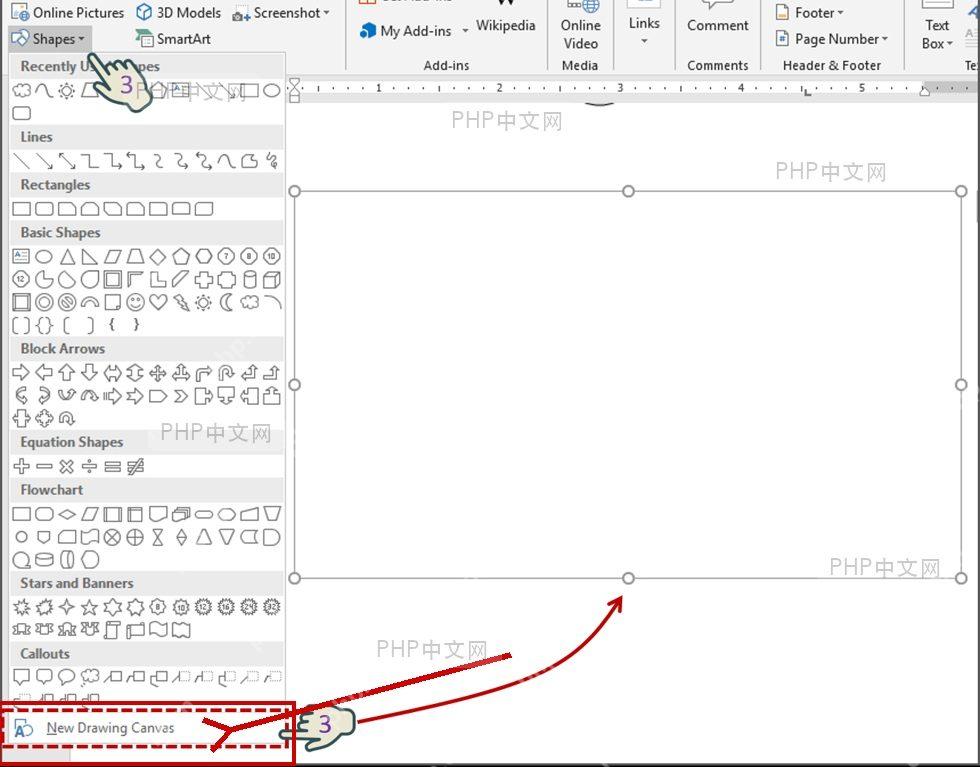Add a new Comment
Image resolution: width=980 pixels, height=767 pixels.
click(718, 18)
